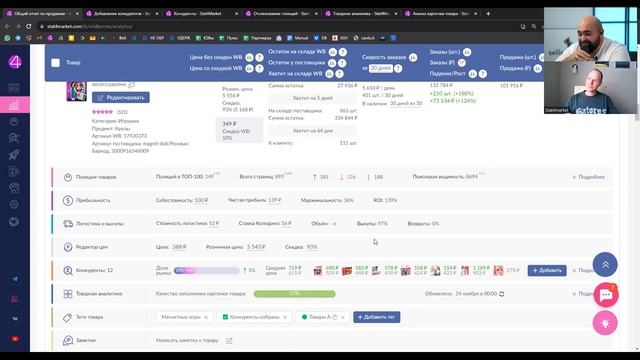Click the Товарная аналитика grid icon
The width and height of the screenshot is (640, 360).
point(68,294)
